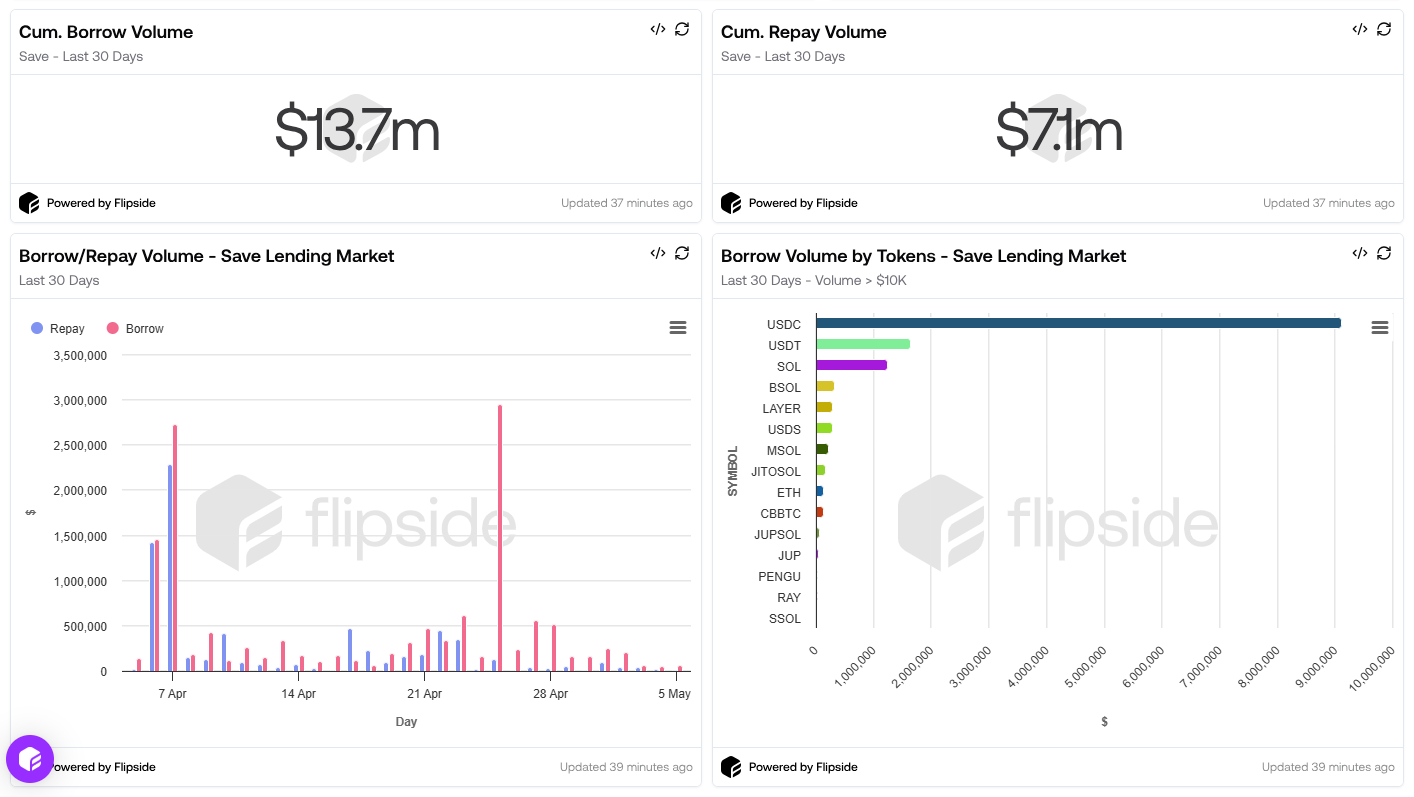The image size is (1414, 797).
Task: Toggle the Repay series in legend
Action: tap(58, 328)
